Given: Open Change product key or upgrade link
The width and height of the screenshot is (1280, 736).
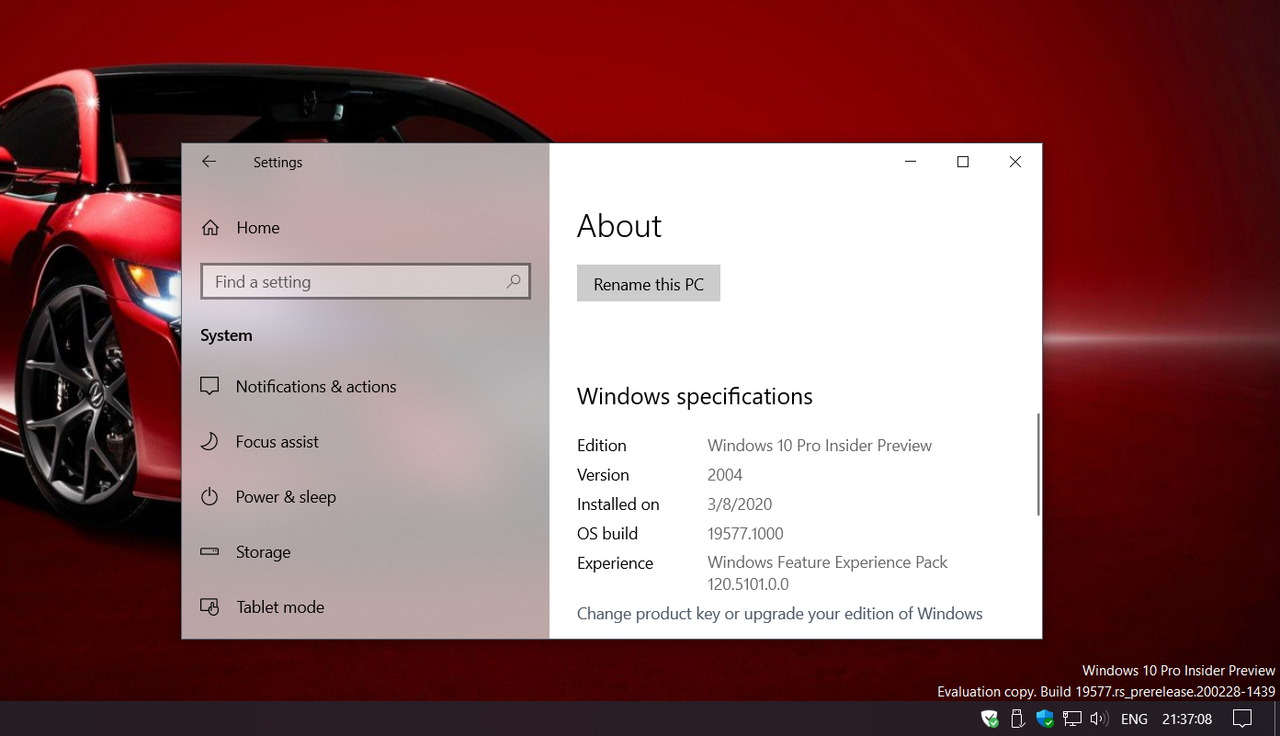Looking at the screenshot, I should point(780,613).
